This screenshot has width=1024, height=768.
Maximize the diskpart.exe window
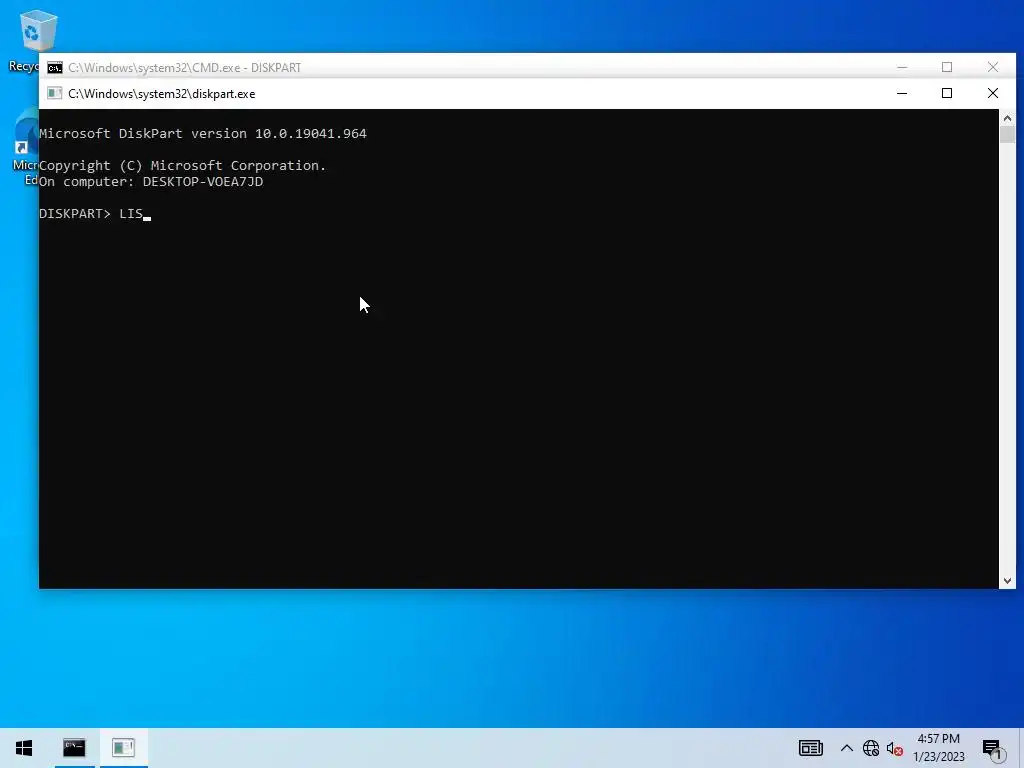tap(947, 93)
